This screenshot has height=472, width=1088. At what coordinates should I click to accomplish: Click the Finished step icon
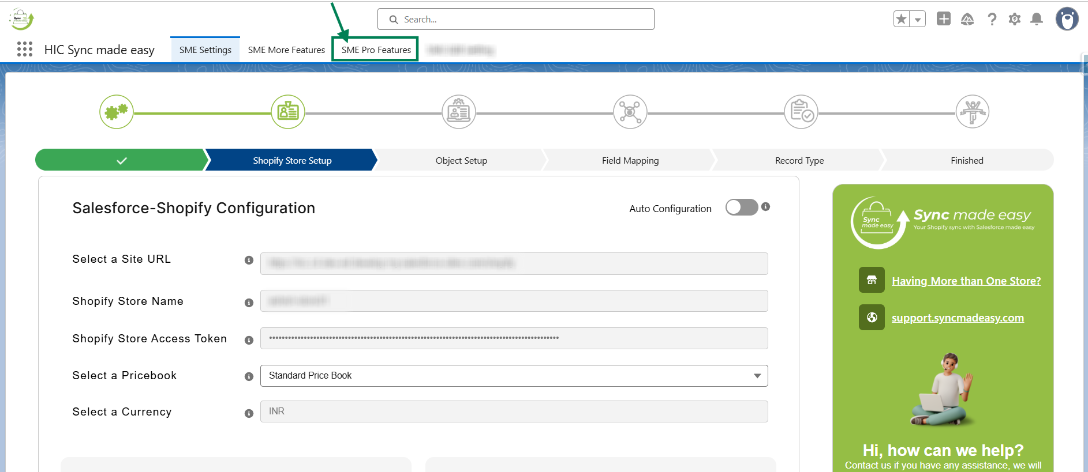click(x=972, y=110)
